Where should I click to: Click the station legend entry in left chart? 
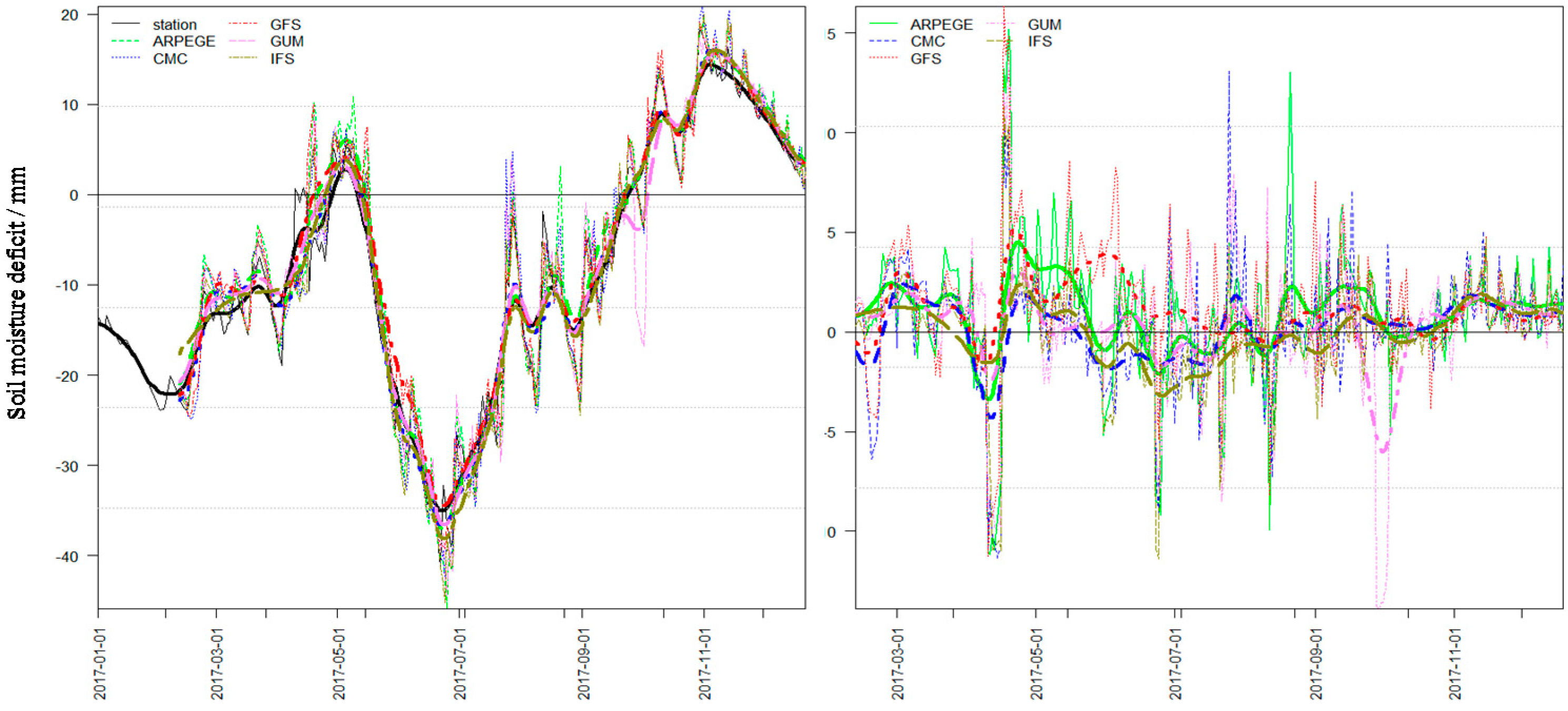(174, 25)
